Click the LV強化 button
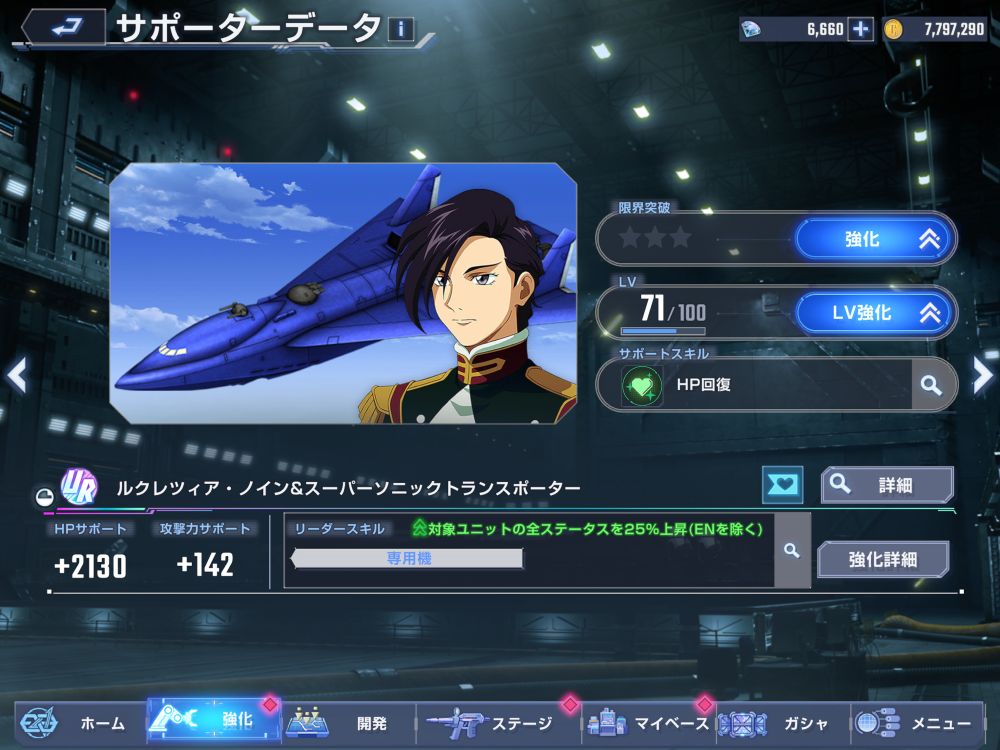The image size is (1000, 750). 875,312
